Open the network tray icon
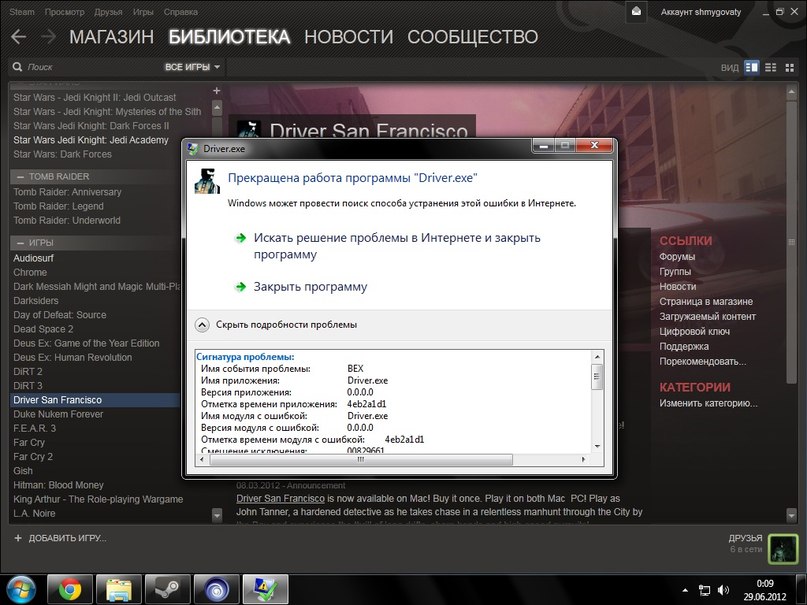 704,590
